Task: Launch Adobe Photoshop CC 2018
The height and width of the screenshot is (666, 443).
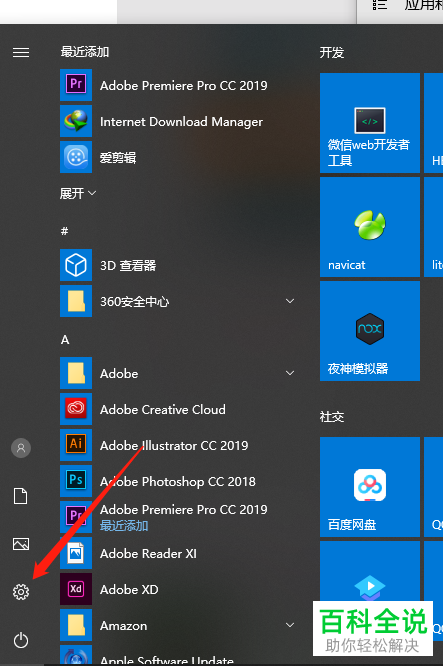Action: [x=178, y=481]
